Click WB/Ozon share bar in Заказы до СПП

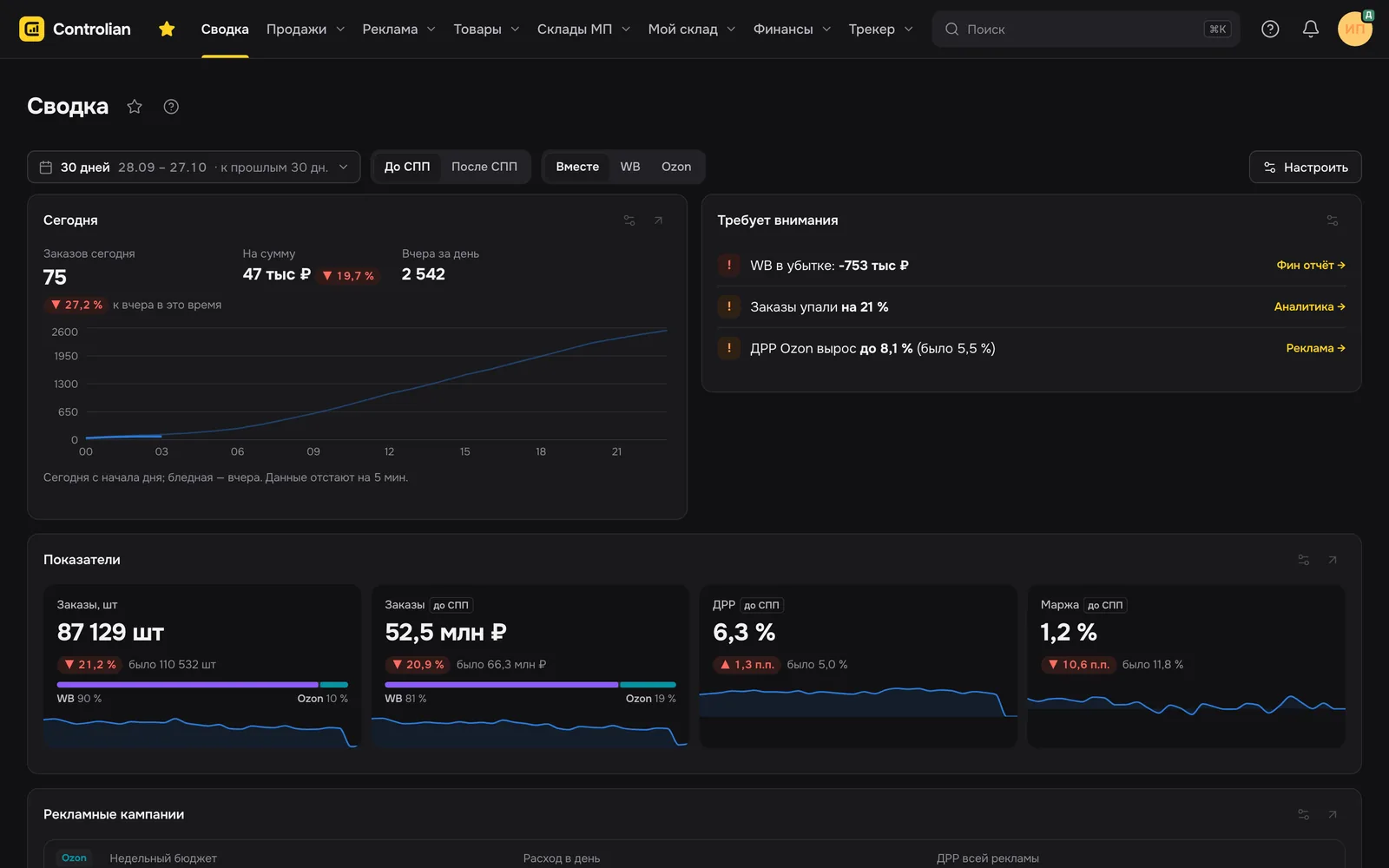[x=530, y=685]
